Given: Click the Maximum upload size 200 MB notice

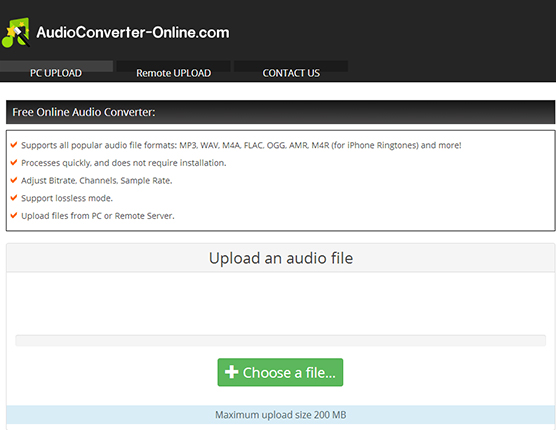Looking at the screenshot, I should click(x=280, y=415).
